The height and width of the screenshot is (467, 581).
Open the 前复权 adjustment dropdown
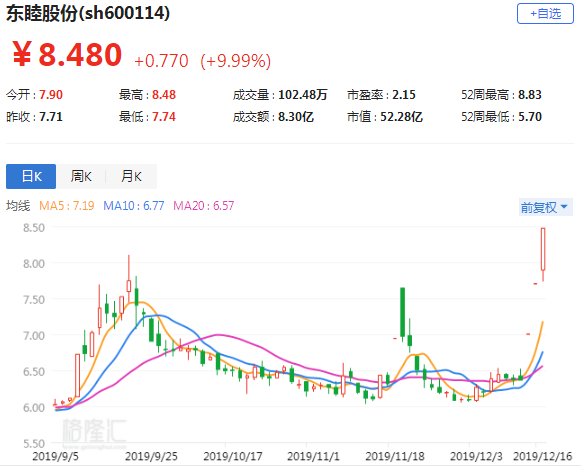coord(545,207)
